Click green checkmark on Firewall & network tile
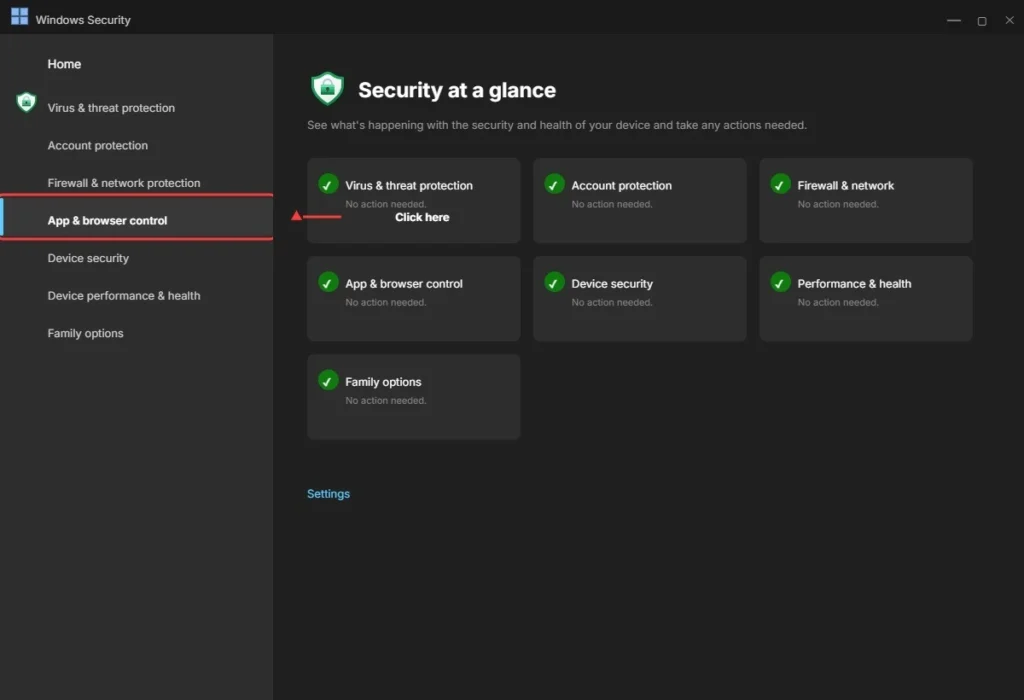 (780, 184)
